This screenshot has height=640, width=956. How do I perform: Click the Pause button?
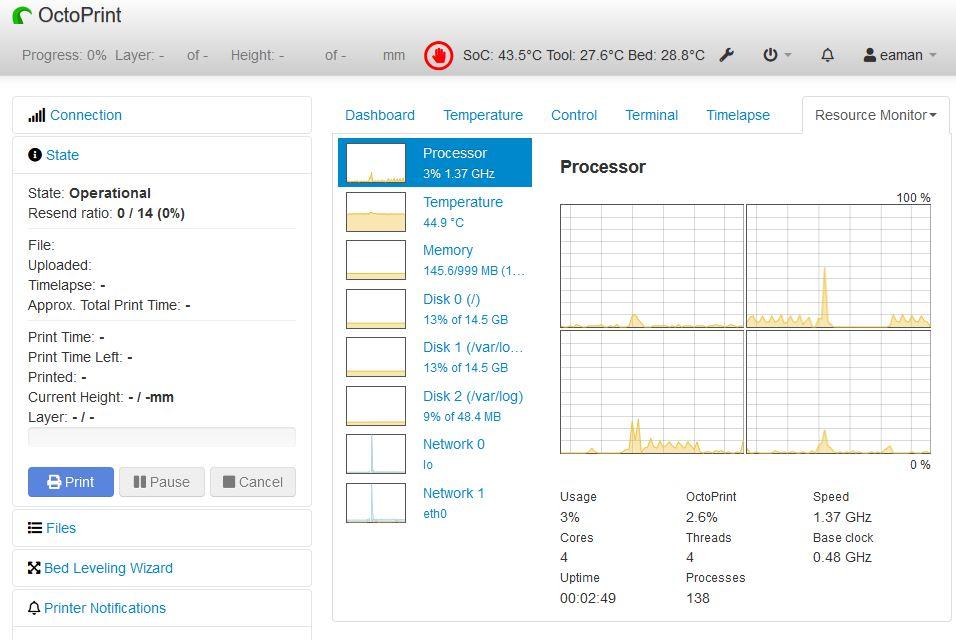coord(162,482)
